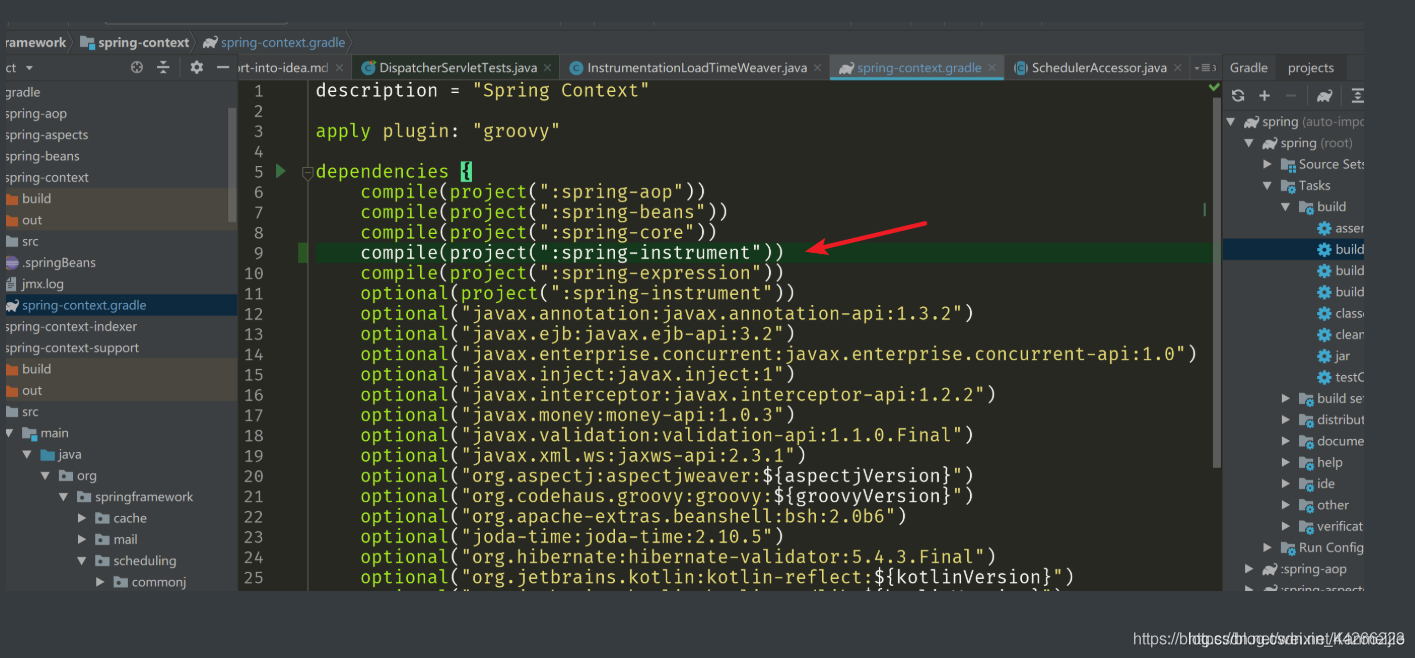The height and width of the screenshot is (658, 1415).
Task: Close the spring-context.gradle editor tab
Action: pos(992,68)
